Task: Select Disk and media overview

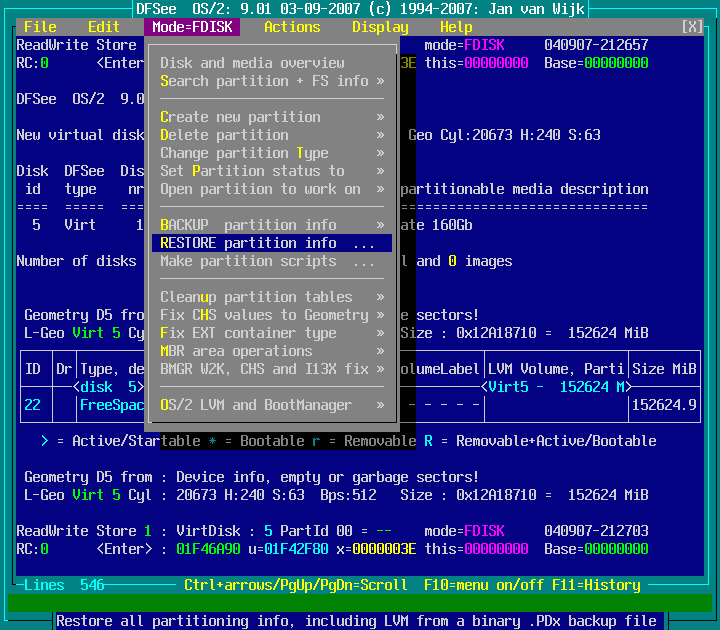Action: (252, 63)
